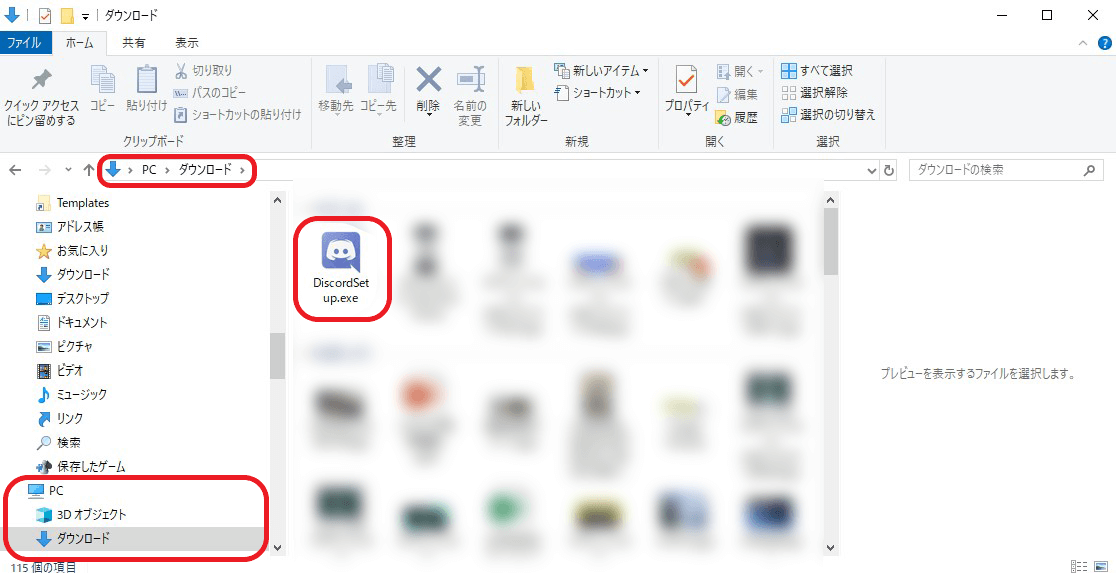The height and width of the screenshot is (573, 1116).
Task: Collapse the ribbon with chevron
Action: pos(1083,43)
